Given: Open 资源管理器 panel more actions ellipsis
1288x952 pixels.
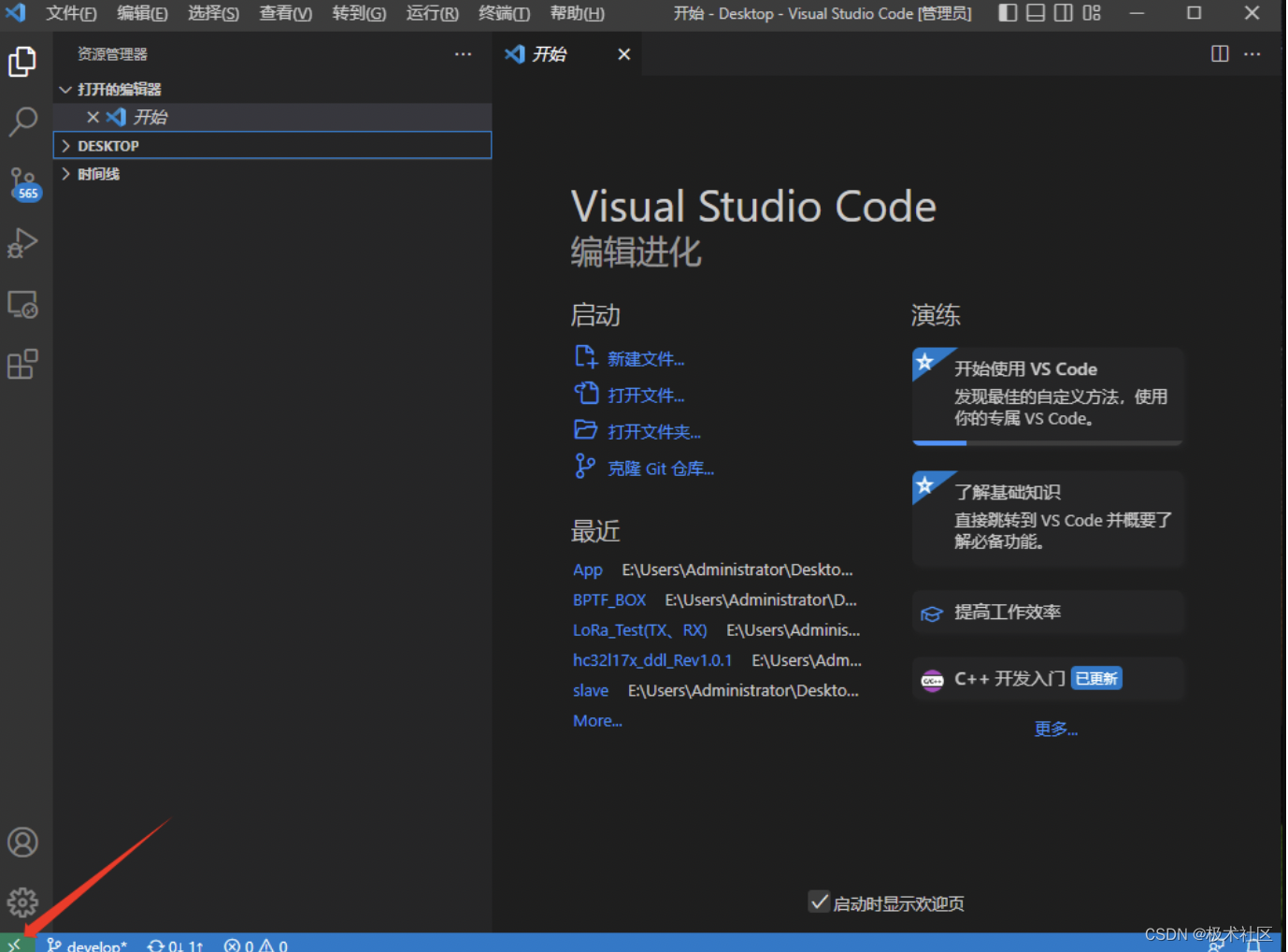Looking at the screenshot, I should (x=463, y=54).
